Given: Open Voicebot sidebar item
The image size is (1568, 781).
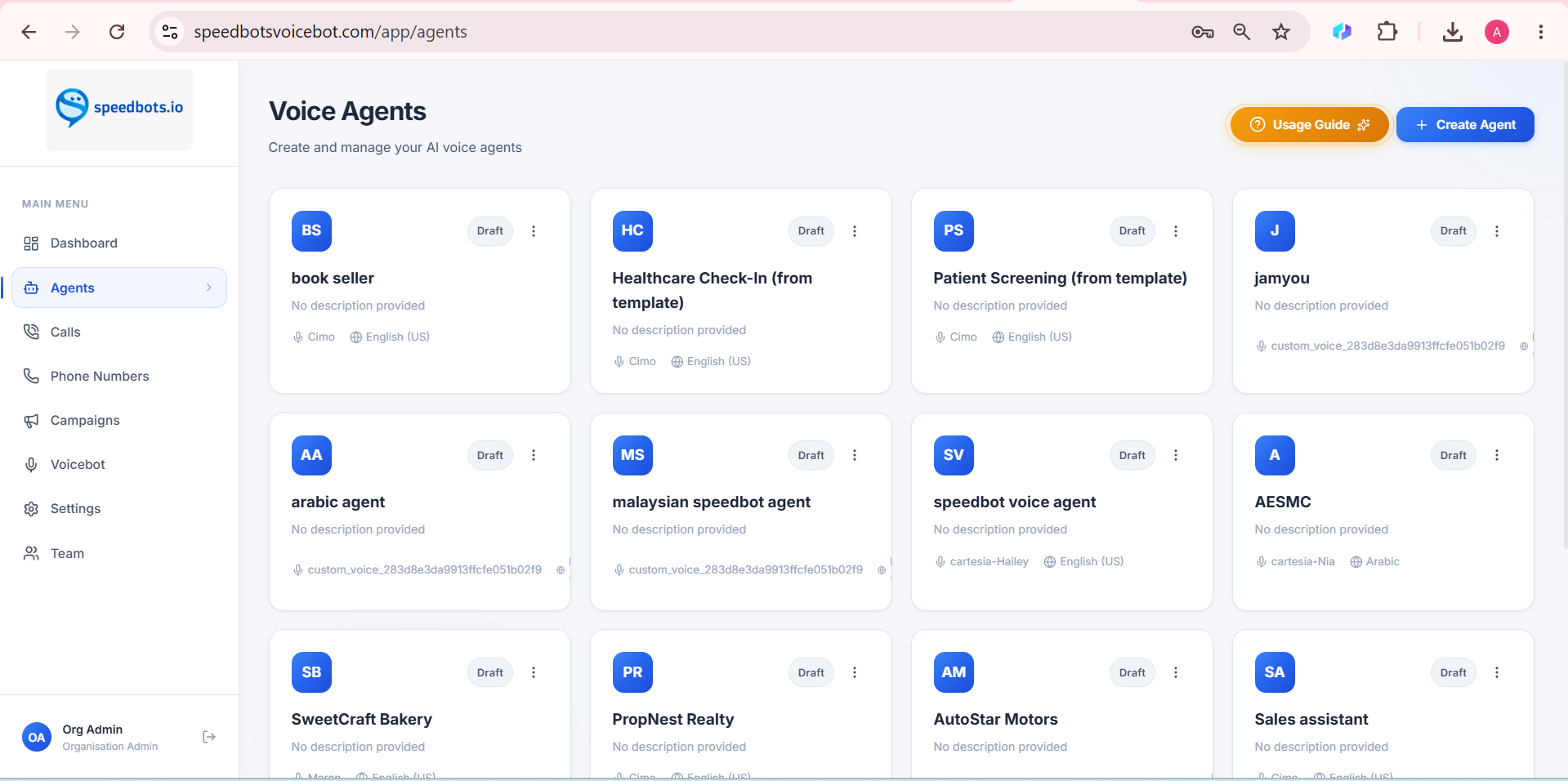Looking at the screenshot, I should pos(119,464).
